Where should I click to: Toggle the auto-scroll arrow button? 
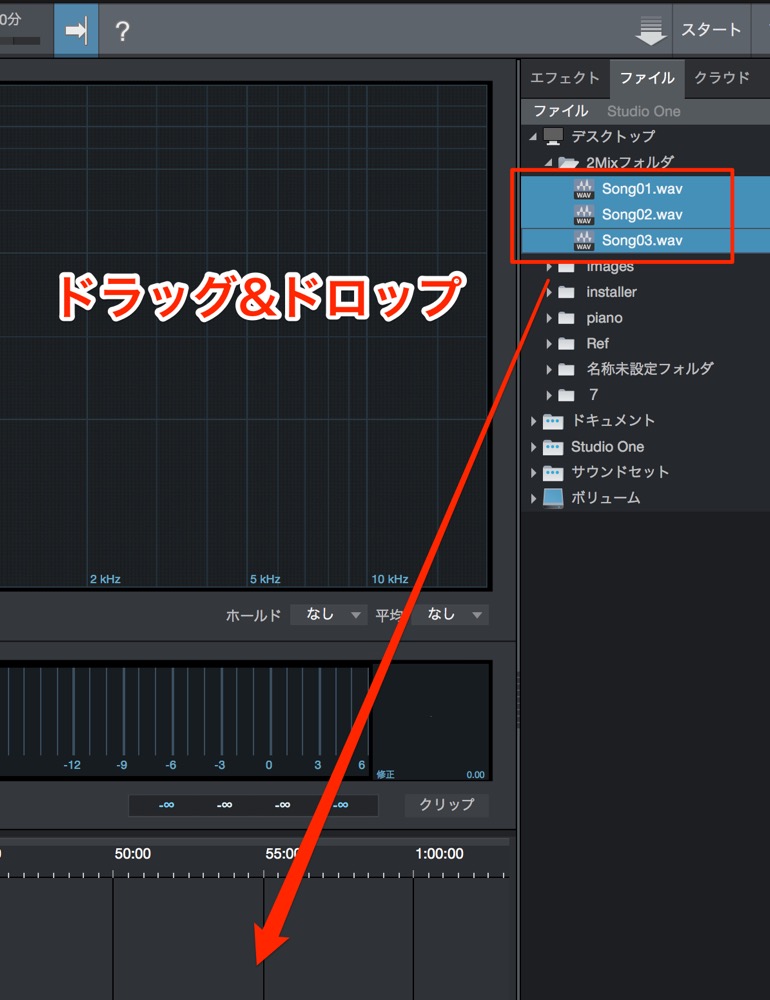[76, 30]
